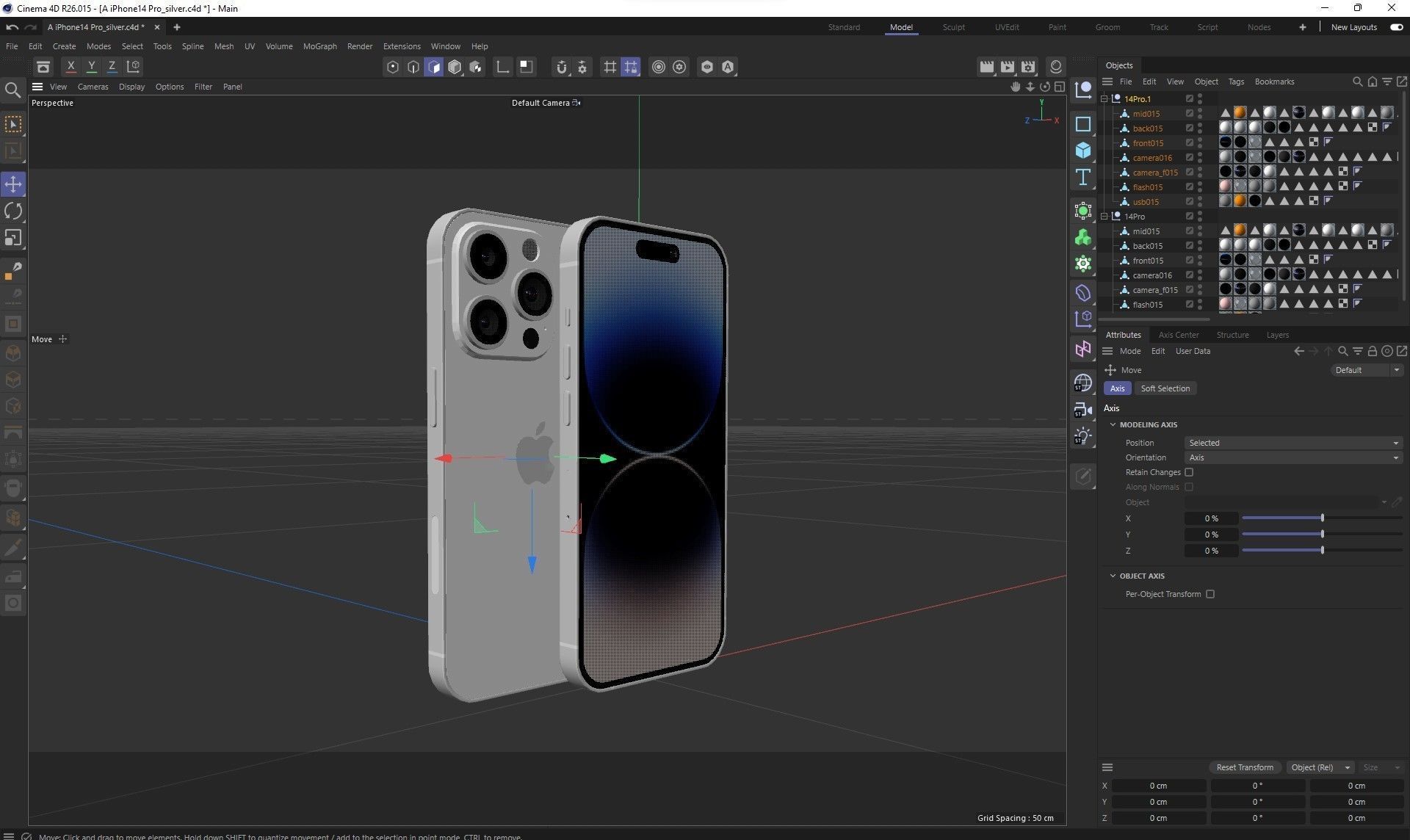The width and height of the screenshot is (1410, 840).
Task: Open viewport Cameras menu
Action: (x=93, y=87)
